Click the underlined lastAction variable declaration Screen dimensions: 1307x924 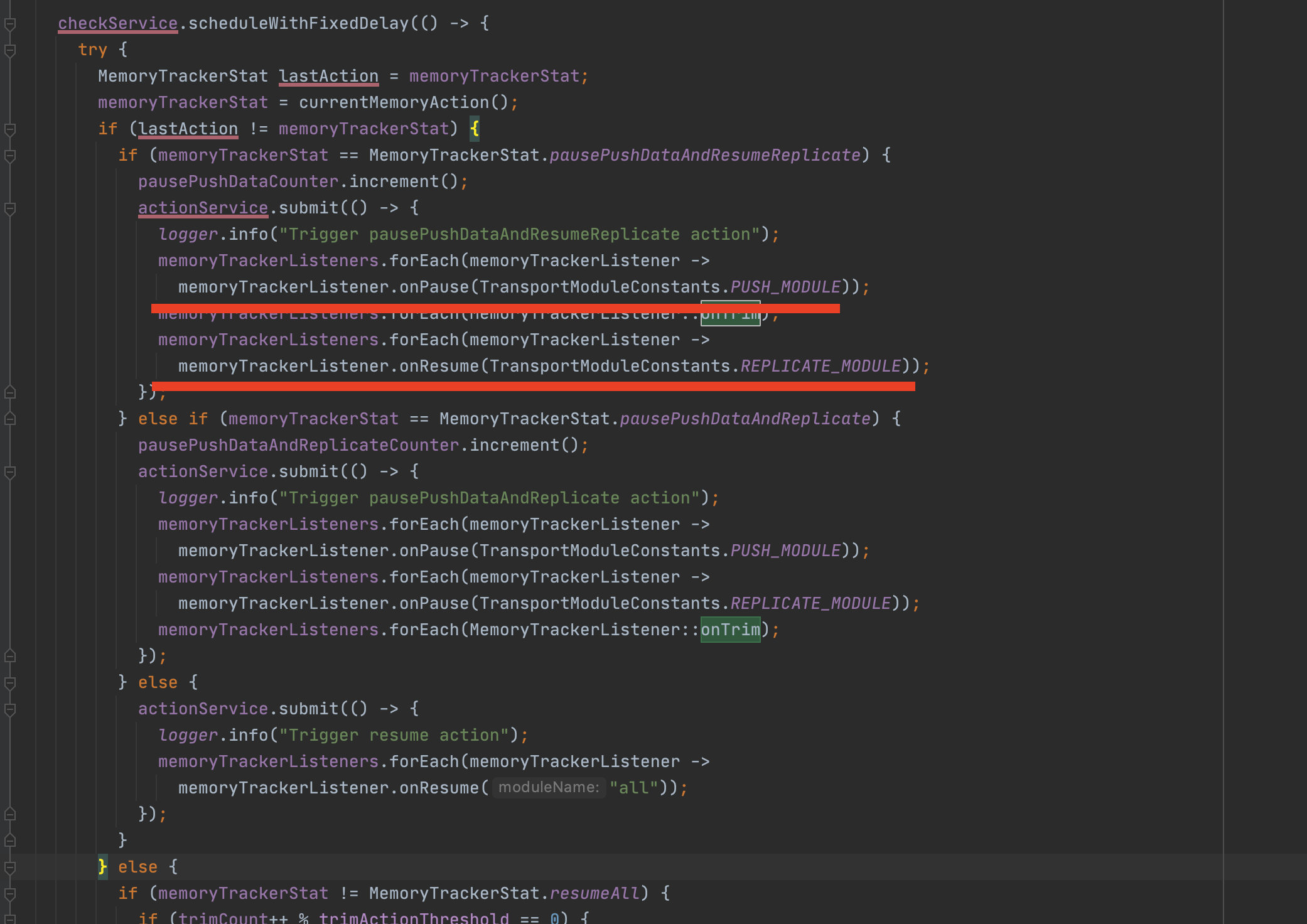click(x=328, y=75)
